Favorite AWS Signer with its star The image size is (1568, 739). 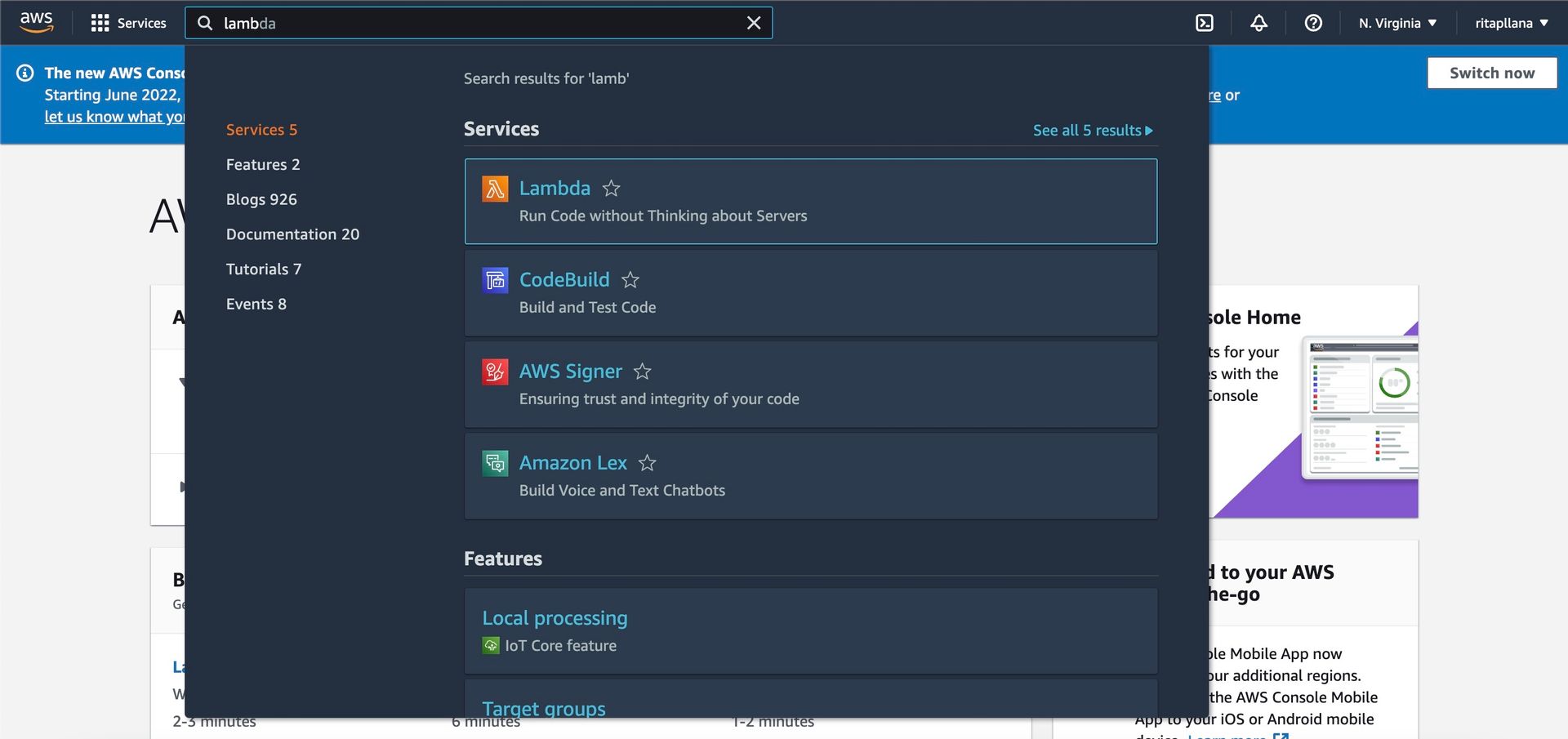(x=643, y=372)
